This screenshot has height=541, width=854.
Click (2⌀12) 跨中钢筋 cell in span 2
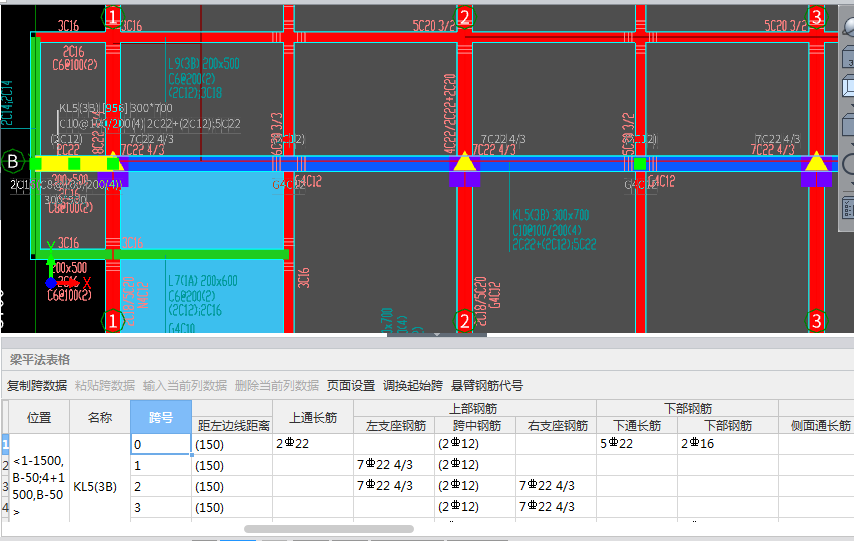coord(476,486)
